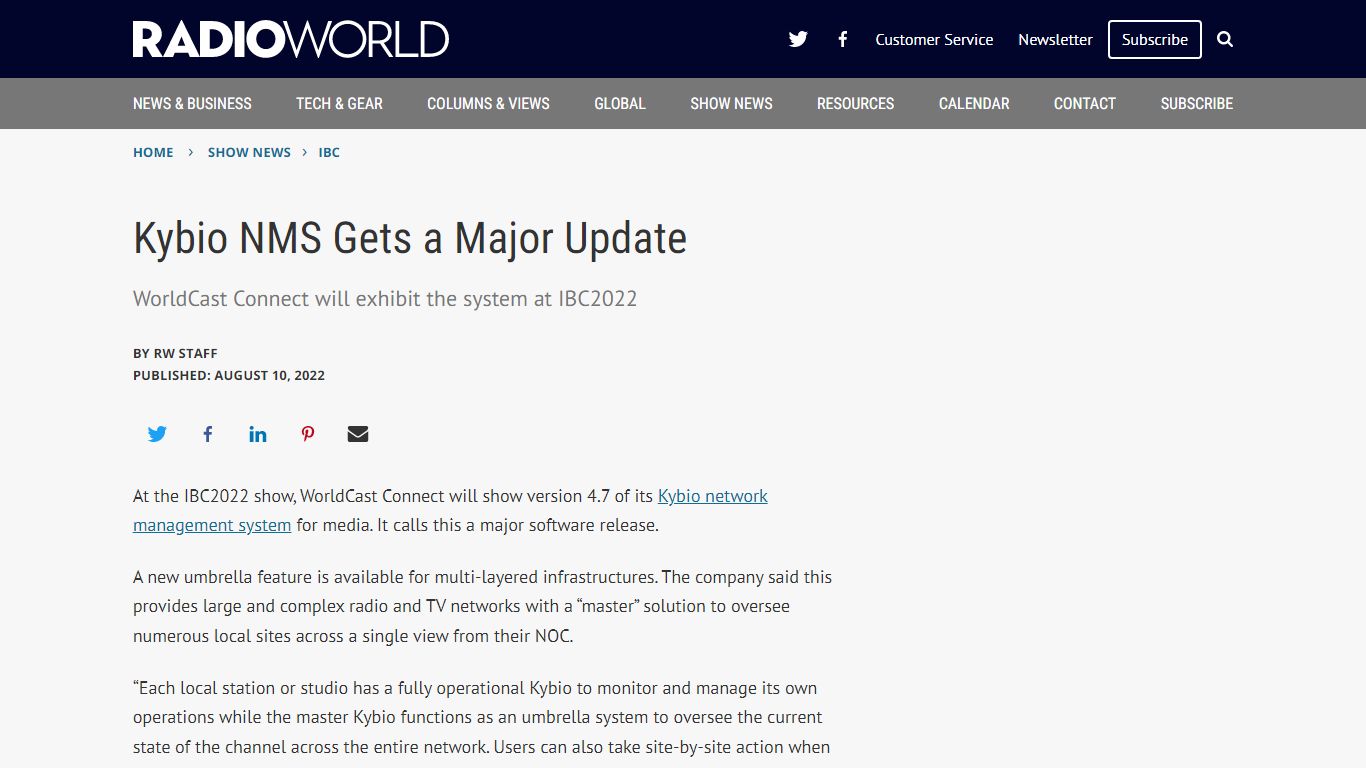Click the headline 'Kybio NMS Gets a Major Update'
Viewport: 1366px width, 768px height.
point(410,239)
